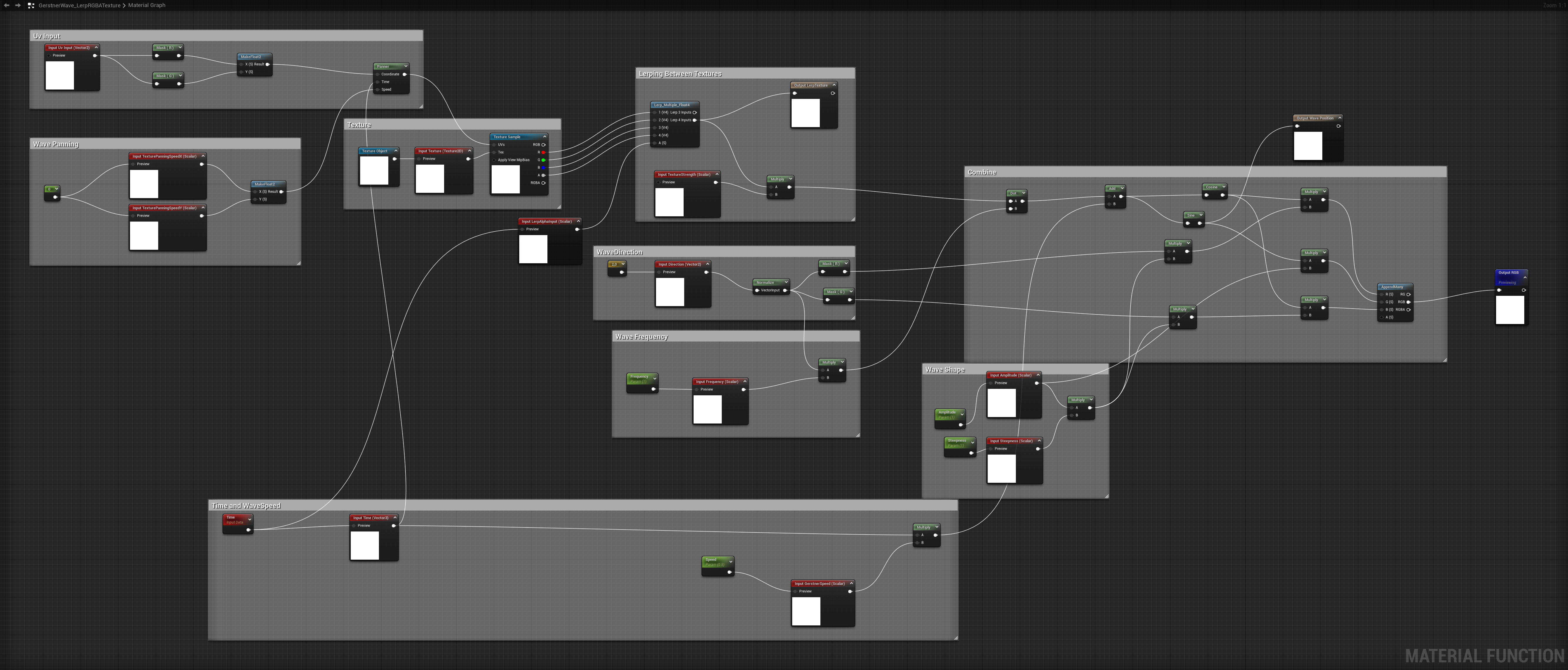Viewport: 1568px width, 670px height.
Task: Select the Time and WaveSpeed comment header
Action: [x=583, y=506]
